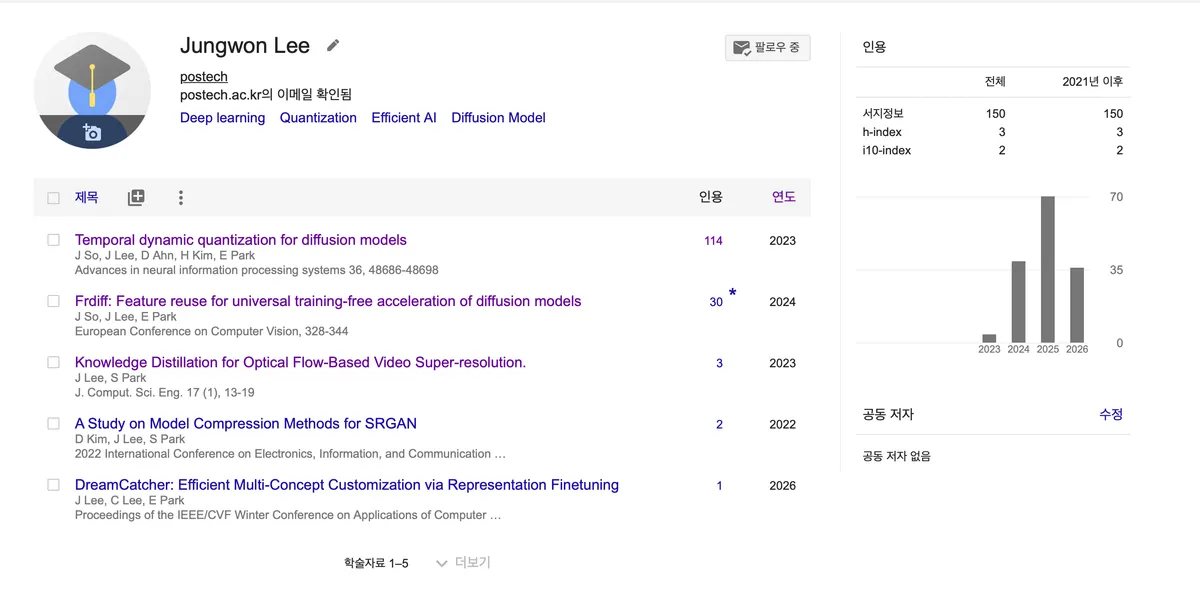Open the Quantization interest tag
Viewport: 1200px width, 592px height.
pos(318,118)
